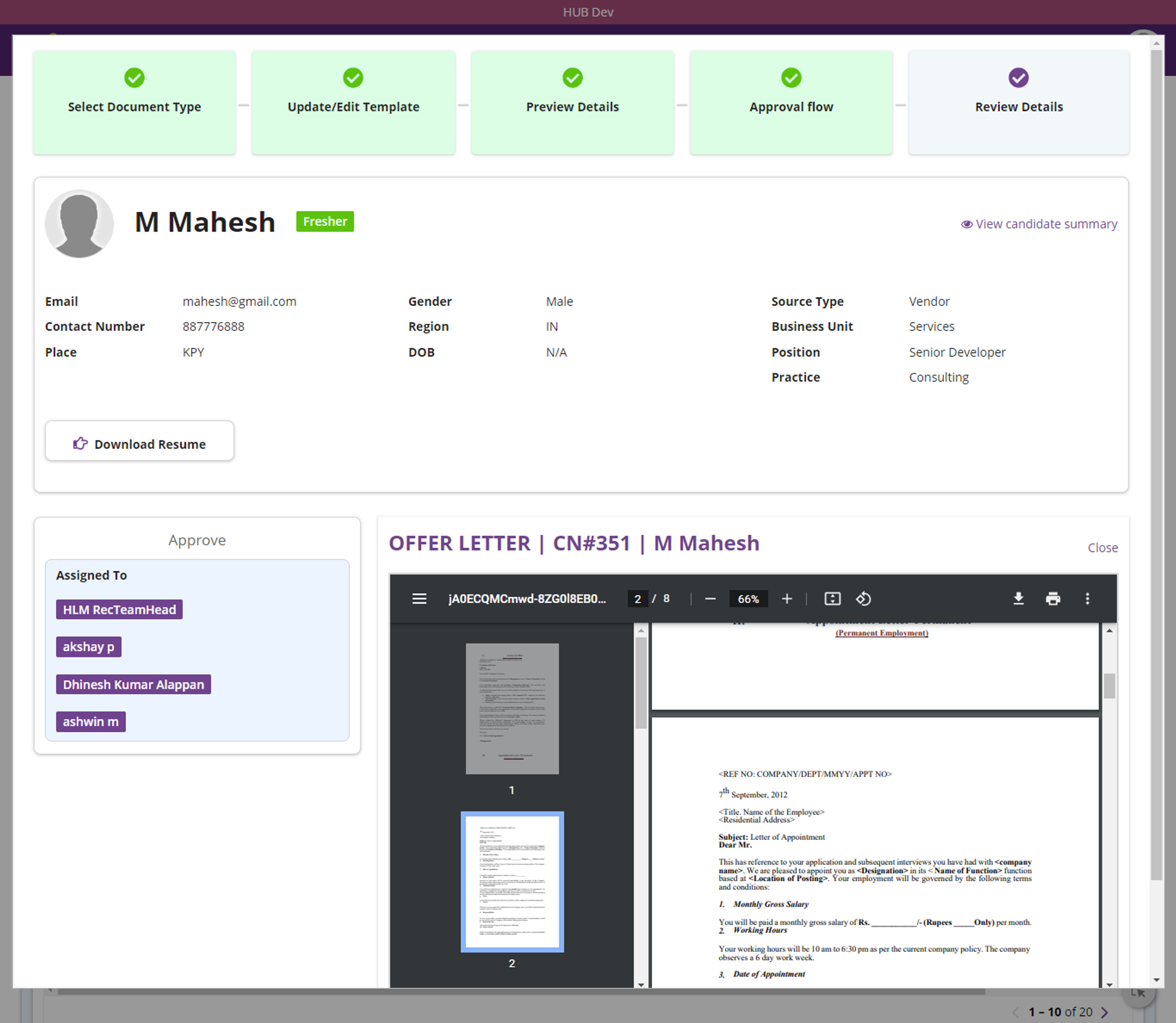This screenshot has height=1023, width=1176.
Task: Open the Approval flow step
Action: 791,103
